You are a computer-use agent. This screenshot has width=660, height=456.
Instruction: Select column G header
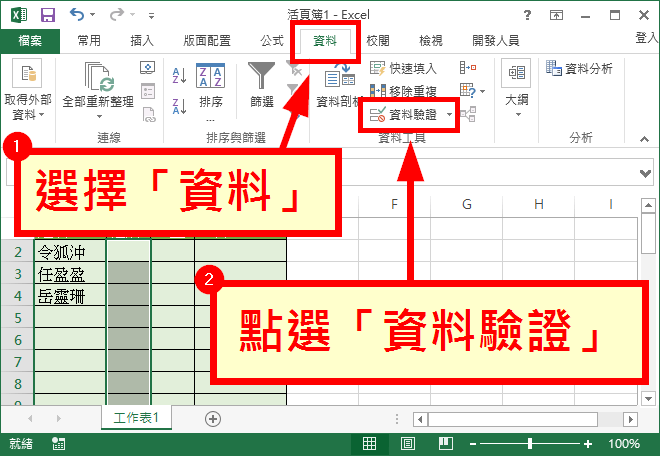point(466,204)
